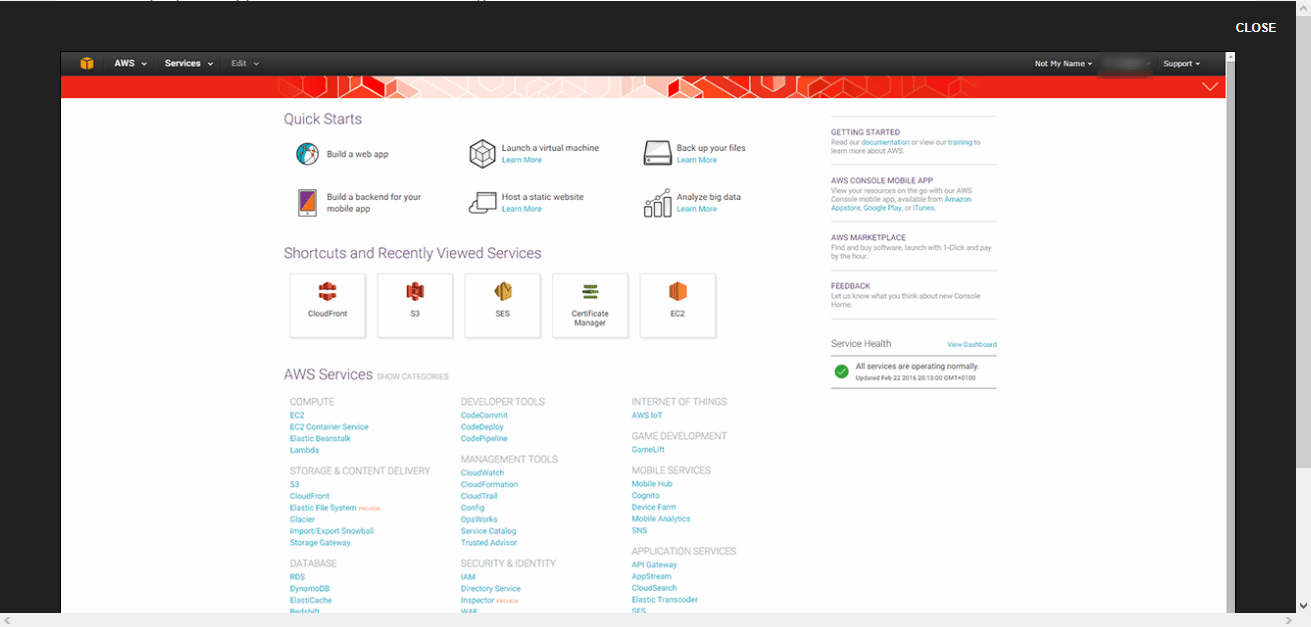Click the horizontal scrollbar right arrow
Screen dimensions: 1311x627
[x=1291, y=620]
